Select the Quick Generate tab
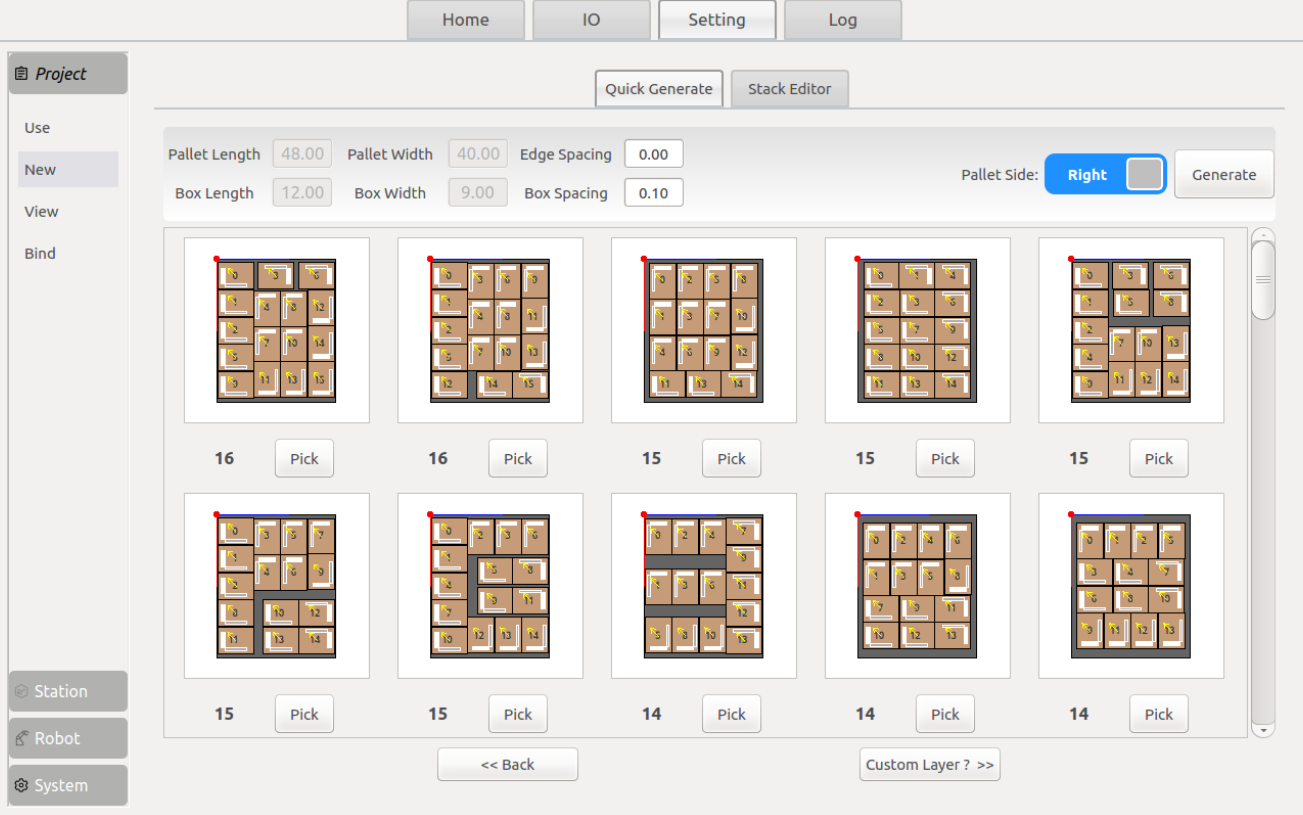This screenshot has width=1303, height=815. [659, 89]
